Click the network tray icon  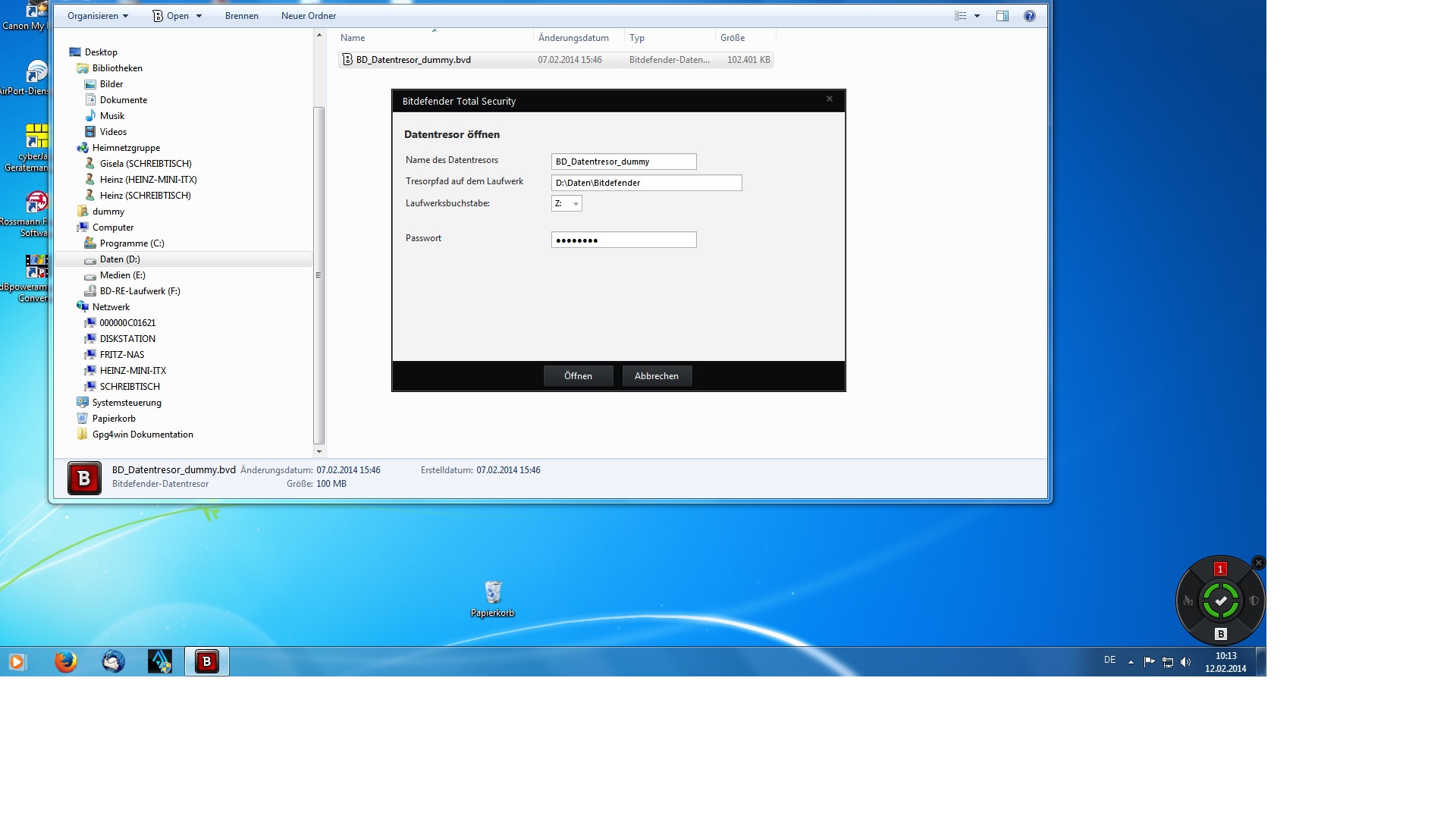coord(1168,662)
